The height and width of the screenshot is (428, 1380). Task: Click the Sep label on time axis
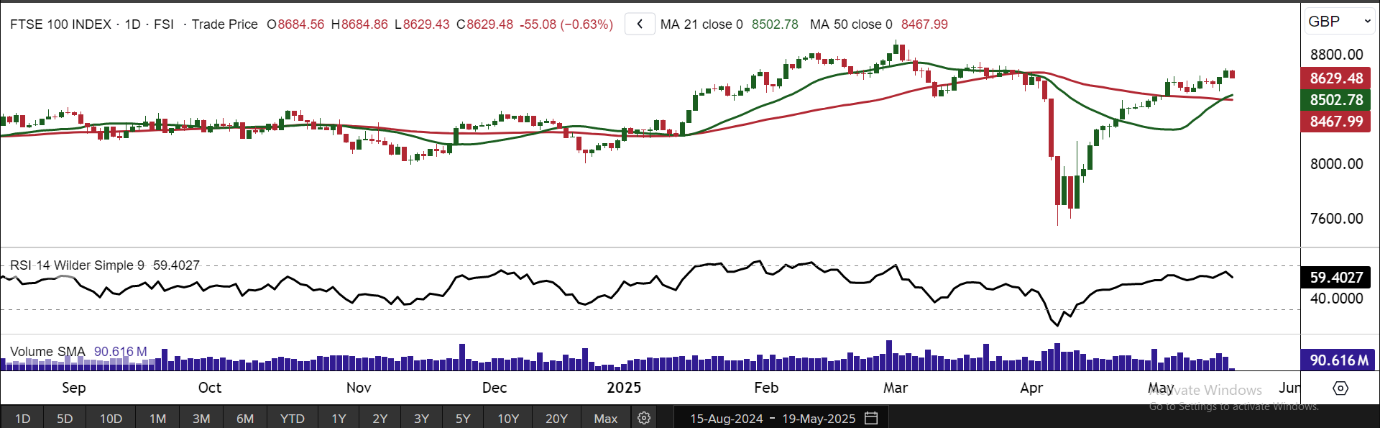pyautogui.click(x=75, y=387)
